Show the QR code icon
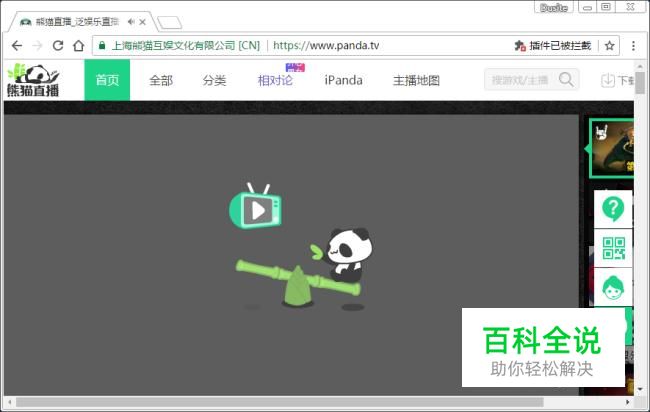 613,248
